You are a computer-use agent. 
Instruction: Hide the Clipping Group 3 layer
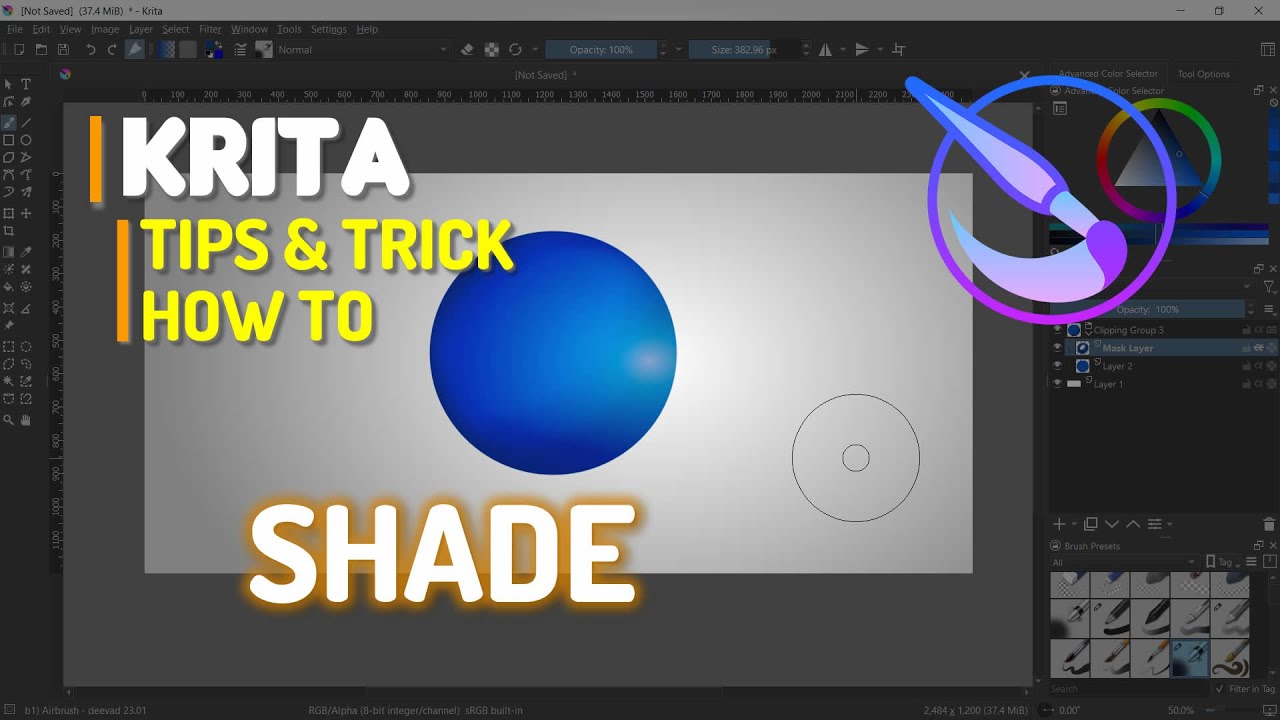click(x=1057, y=330)
